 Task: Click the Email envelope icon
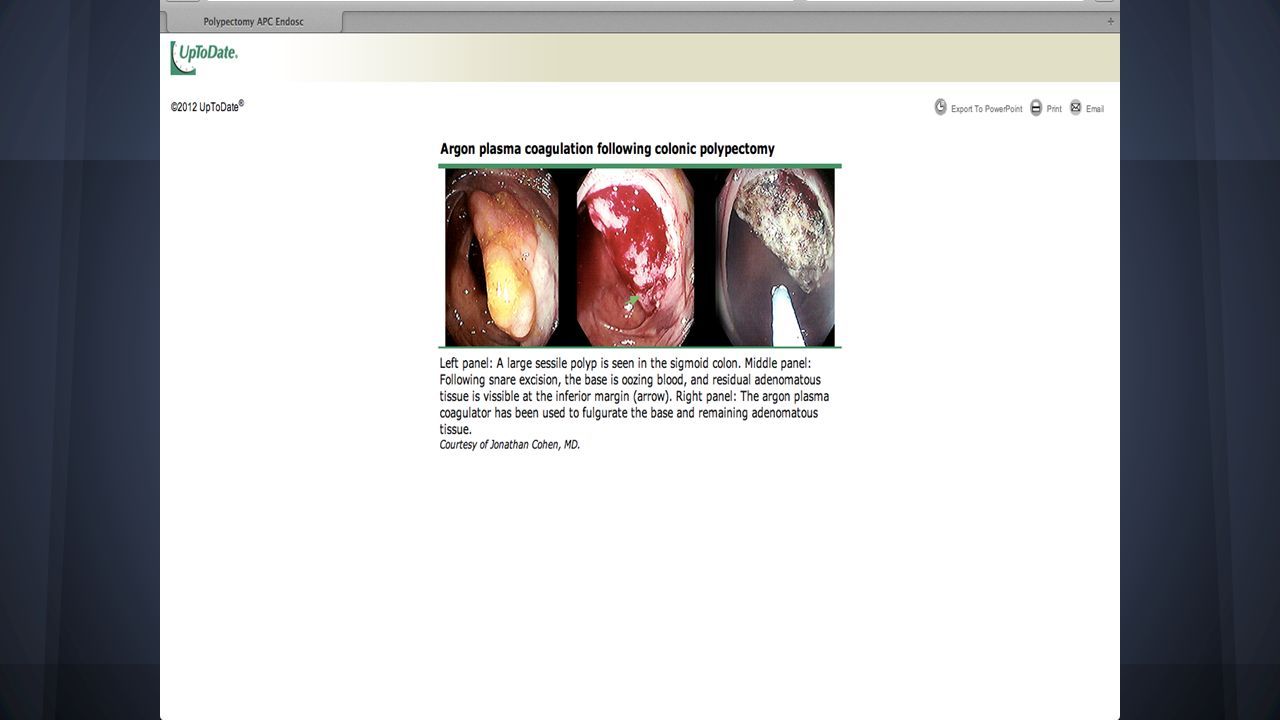click(1076, 107)
